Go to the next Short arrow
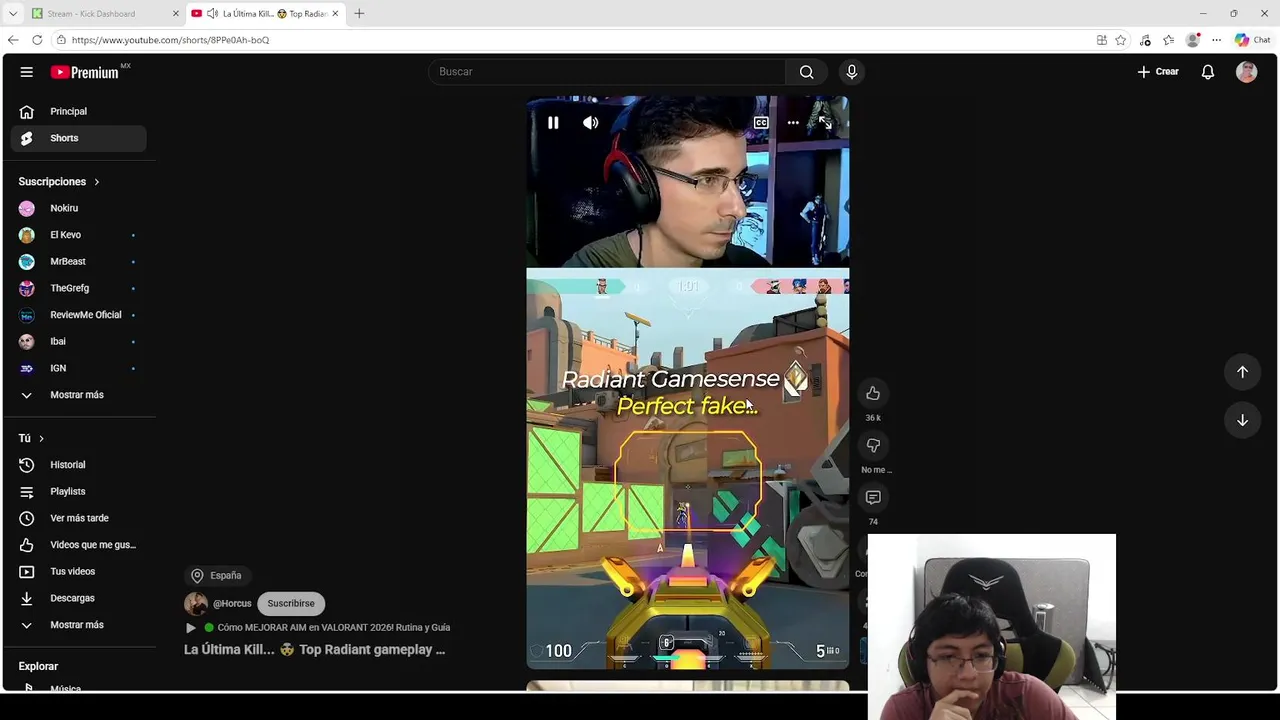 pos(1242,420)
